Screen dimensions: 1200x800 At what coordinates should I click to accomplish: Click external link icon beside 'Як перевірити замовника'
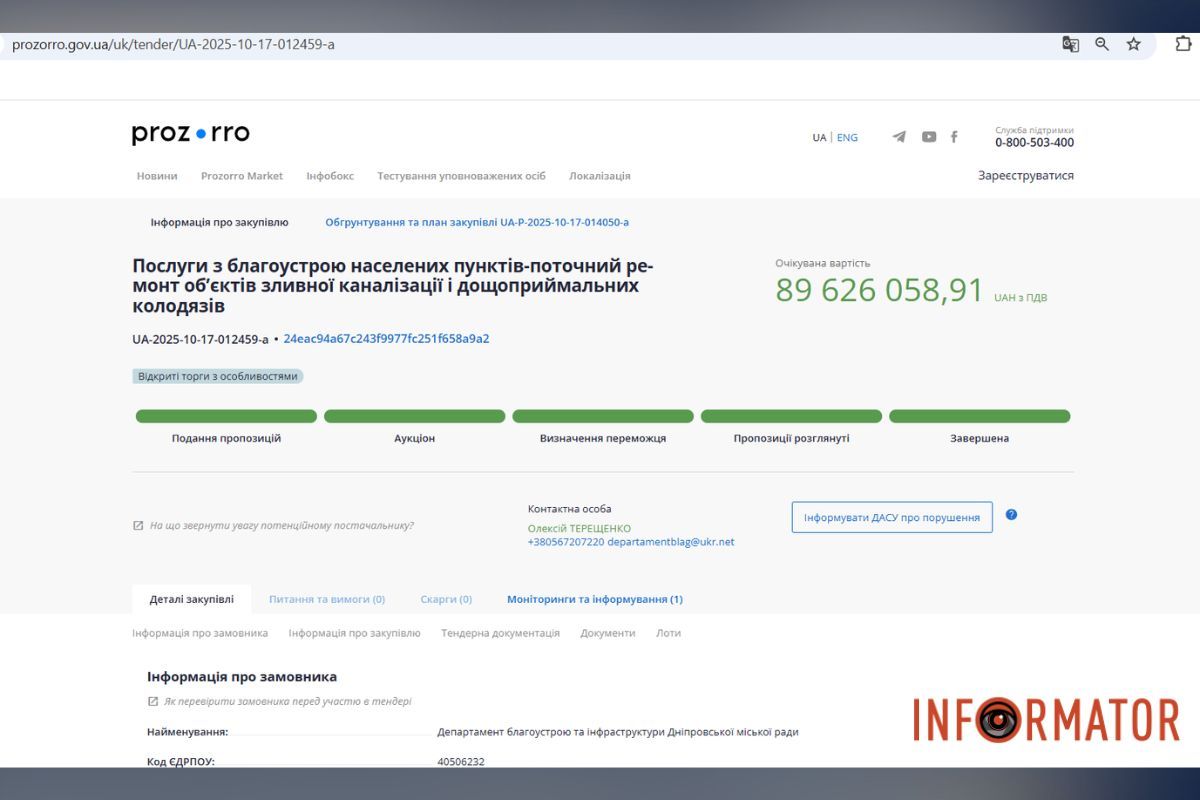point(153,702)
